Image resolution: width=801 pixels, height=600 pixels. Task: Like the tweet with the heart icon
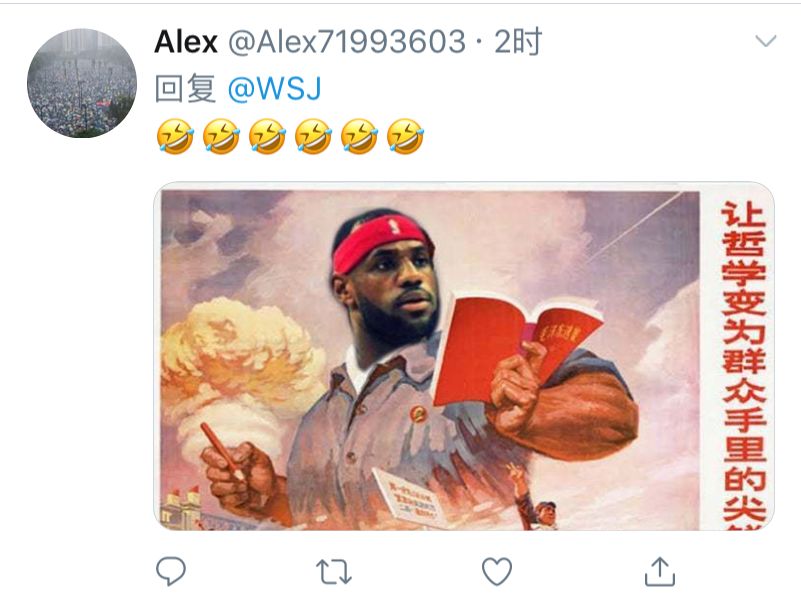click(497, 571)
